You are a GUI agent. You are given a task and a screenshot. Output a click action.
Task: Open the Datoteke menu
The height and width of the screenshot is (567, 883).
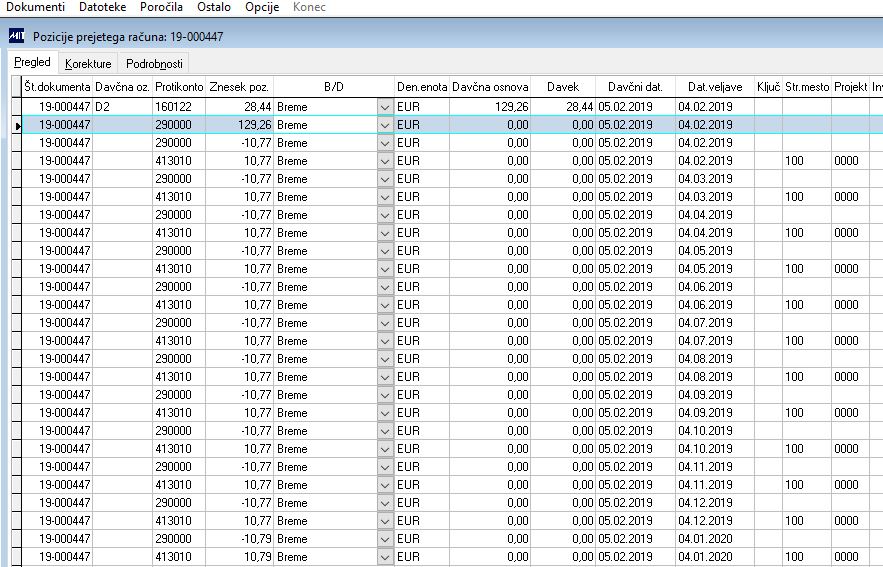tap(102, 7)
